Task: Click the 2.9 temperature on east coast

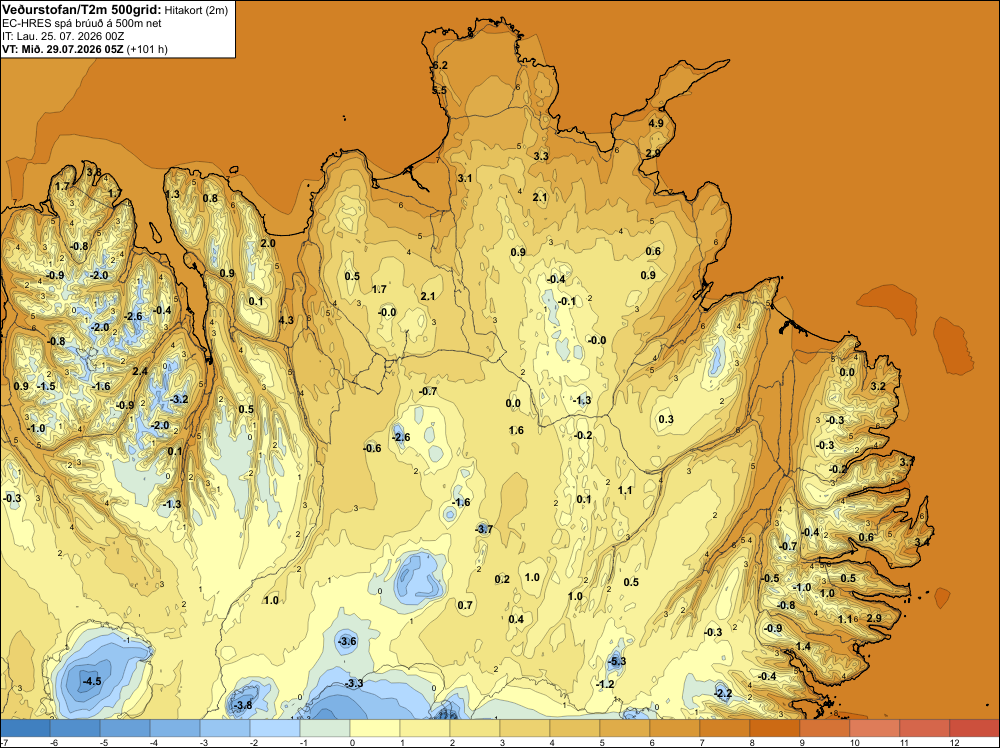Action: click(x=874, y=618)
